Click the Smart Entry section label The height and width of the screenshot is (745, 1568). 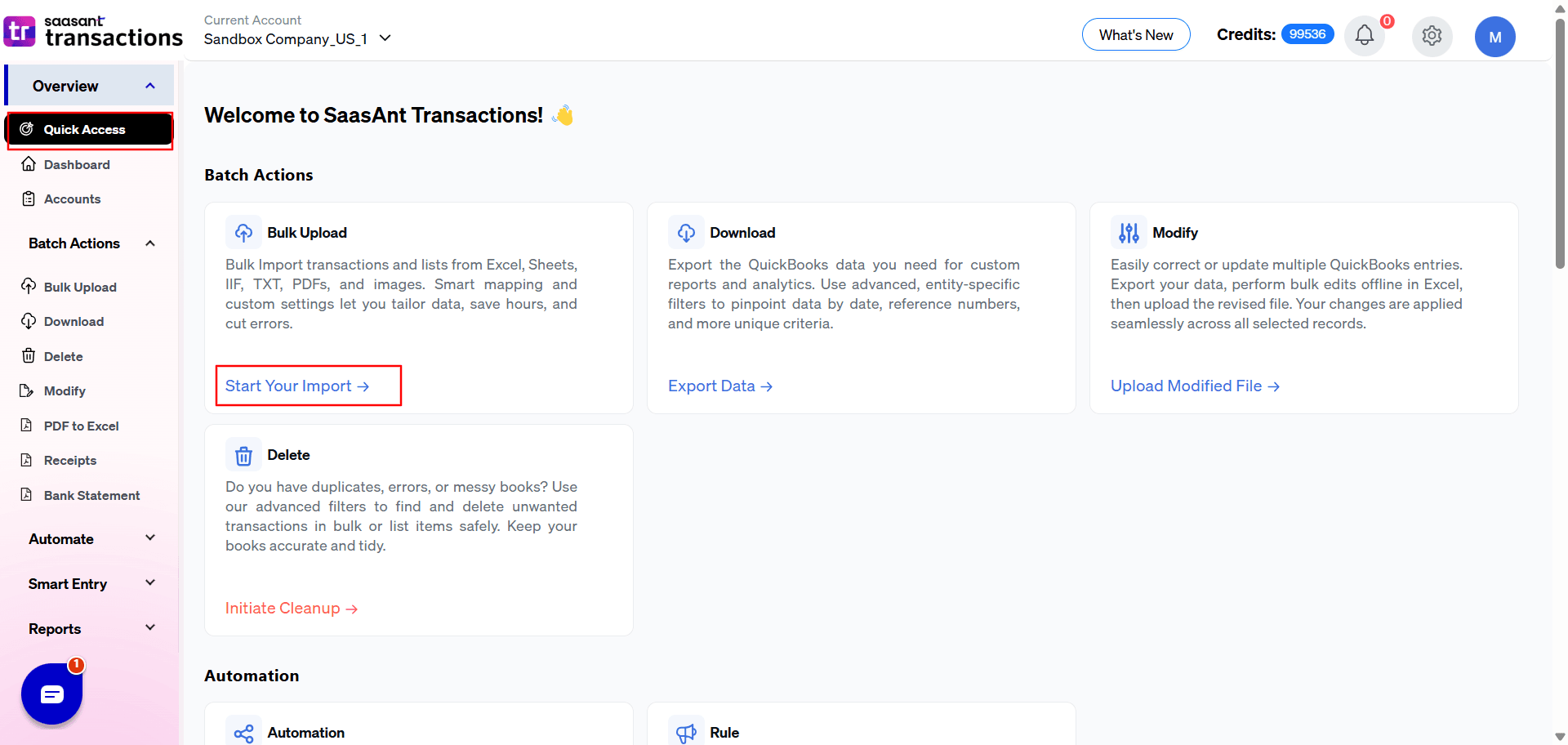coord(68,584)
